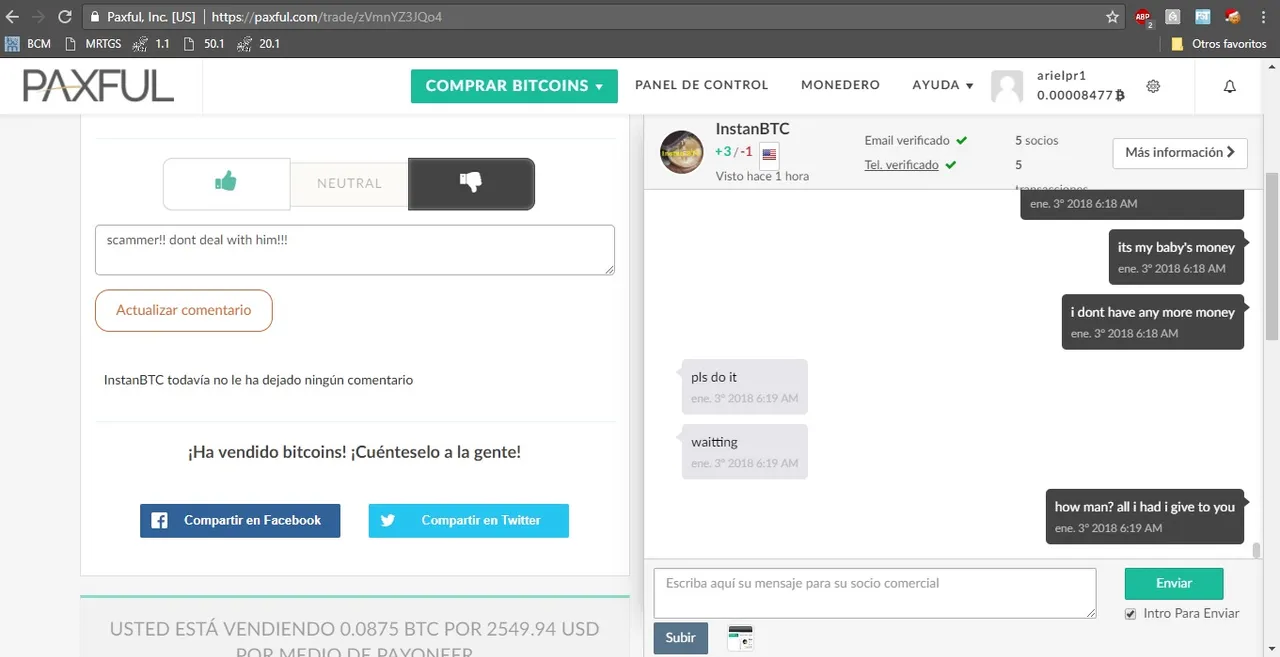Select the thumbs up positive rating

pyautogui.click(x=226, y=184)
